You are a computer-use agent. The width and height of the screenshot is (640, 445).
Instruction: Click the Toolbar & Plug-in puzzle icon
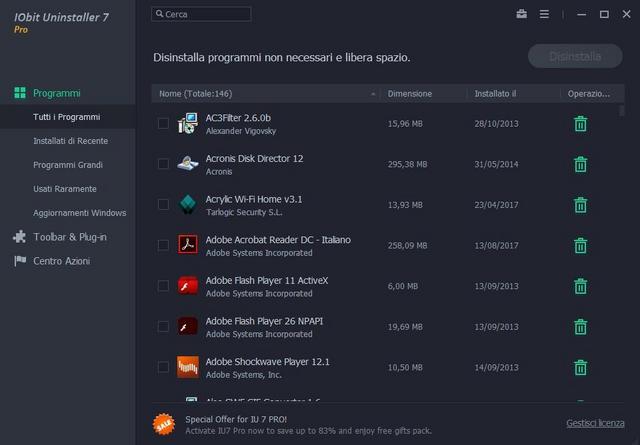pos(20,237)
